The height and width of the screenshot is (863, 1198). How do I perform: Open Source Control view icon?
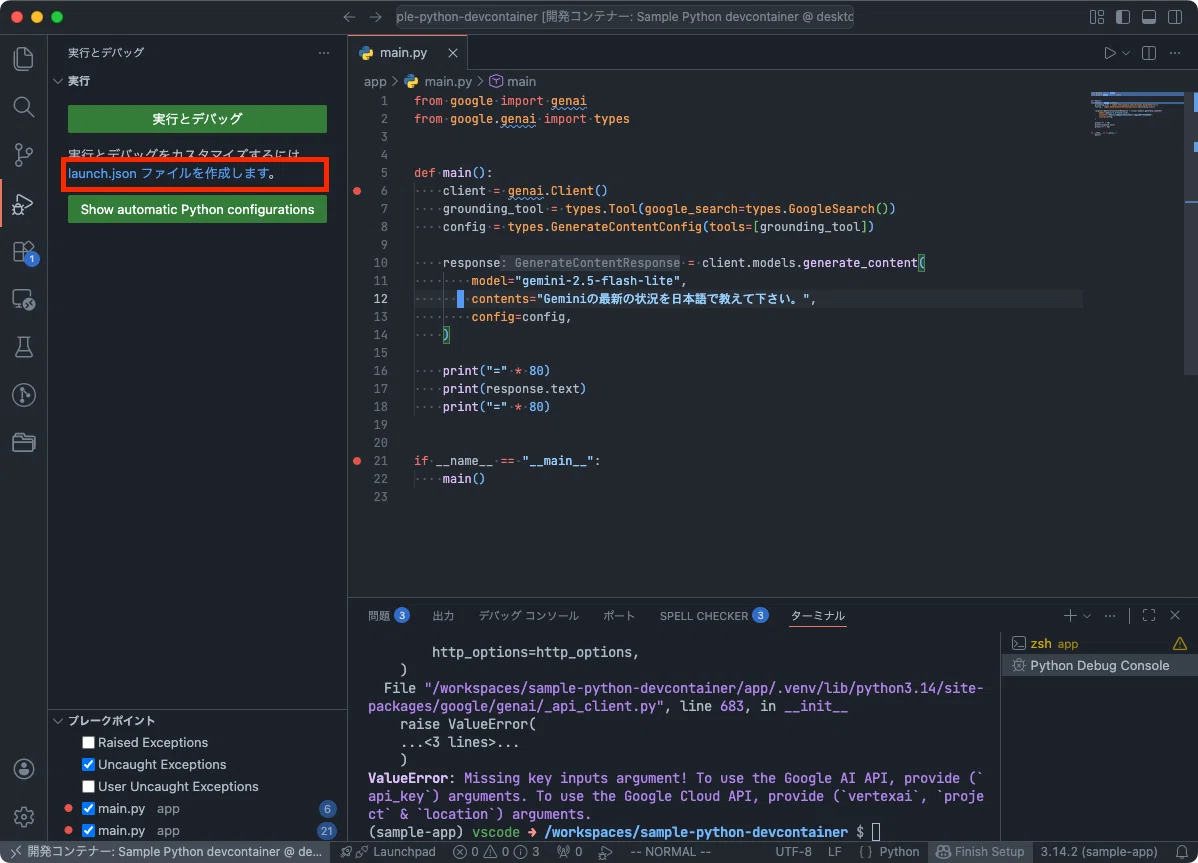[x=24, y=155]
